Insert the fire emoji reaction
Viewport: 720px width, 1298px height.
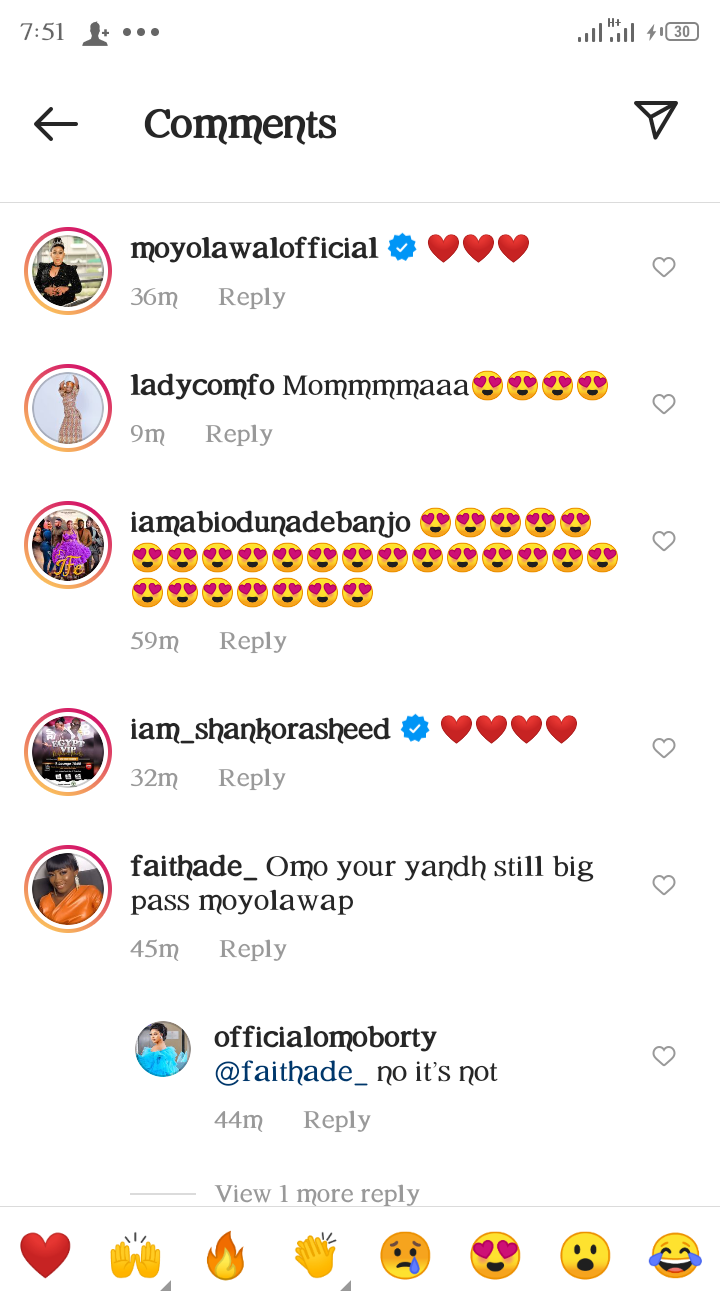pos(225,1255)
